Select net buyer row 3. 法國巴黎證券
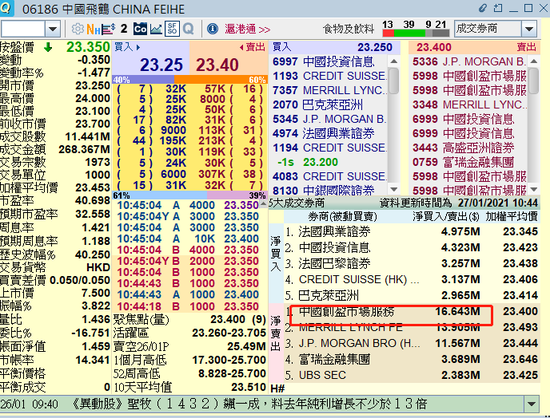 click(x=411, y=263)
